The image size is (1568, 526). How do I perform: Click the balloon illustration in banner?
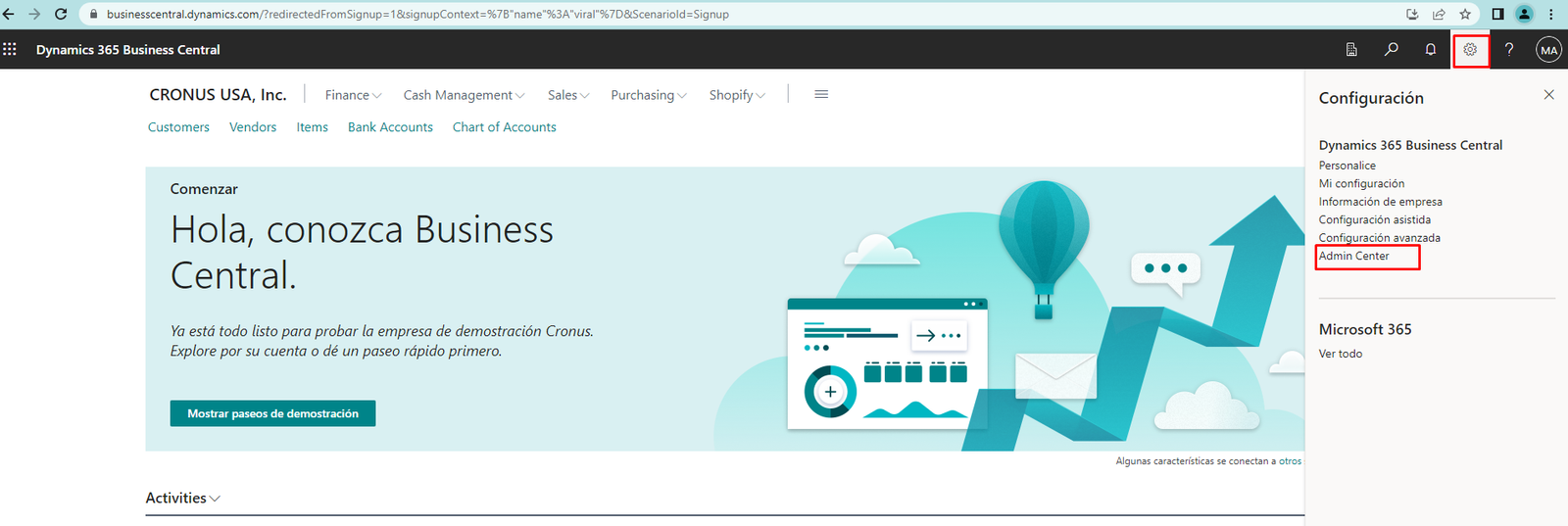[x=1043, y=249]
